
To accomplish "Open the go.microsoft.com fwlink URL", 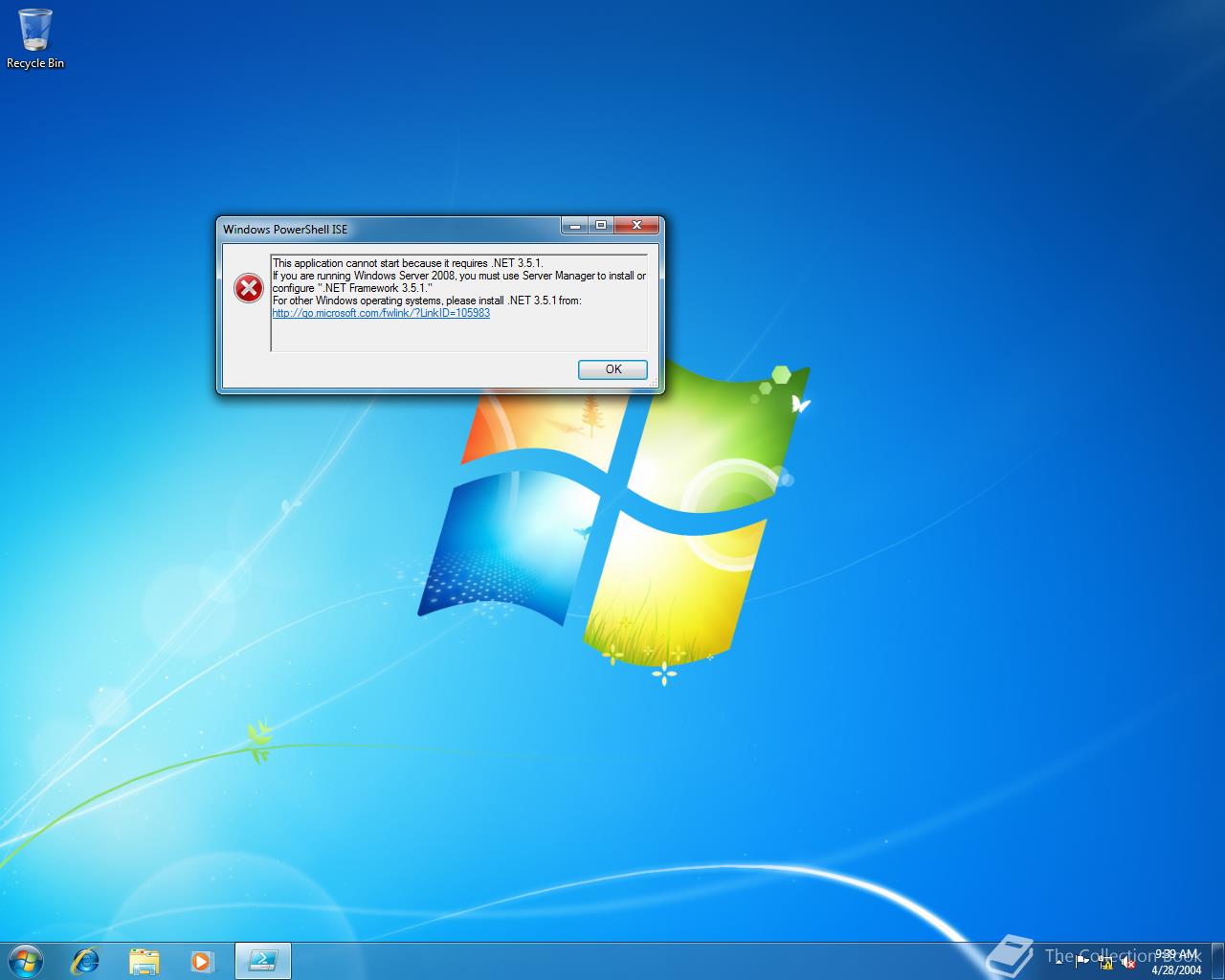I will (381, 313).
